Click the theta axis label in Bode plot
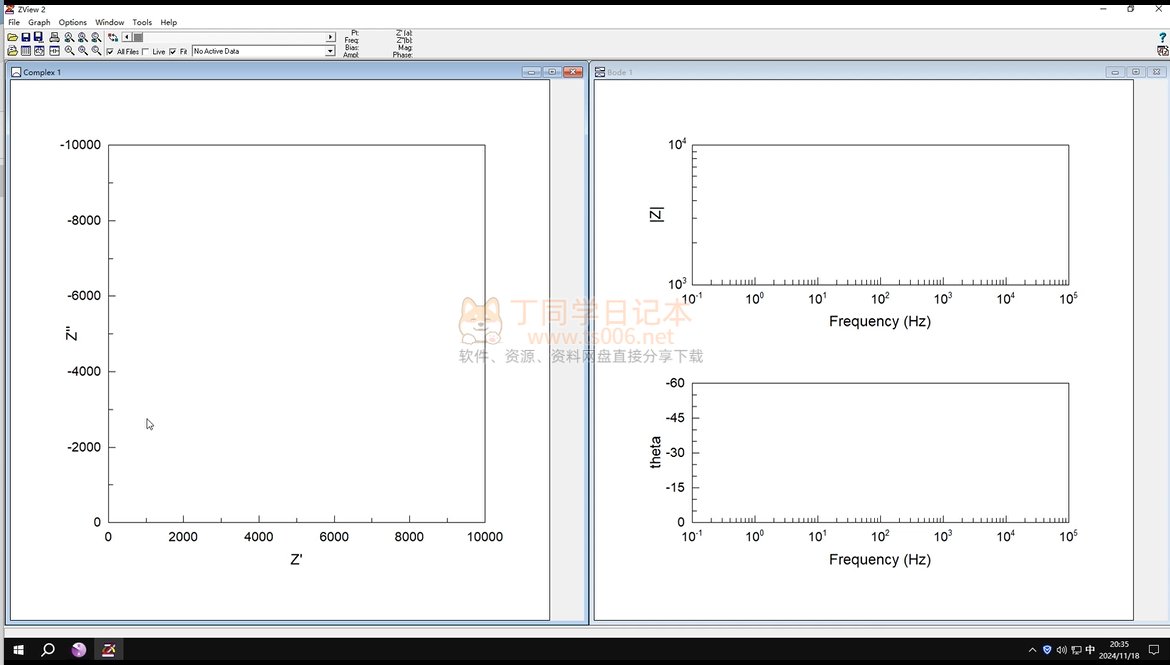 click(656, 452)
